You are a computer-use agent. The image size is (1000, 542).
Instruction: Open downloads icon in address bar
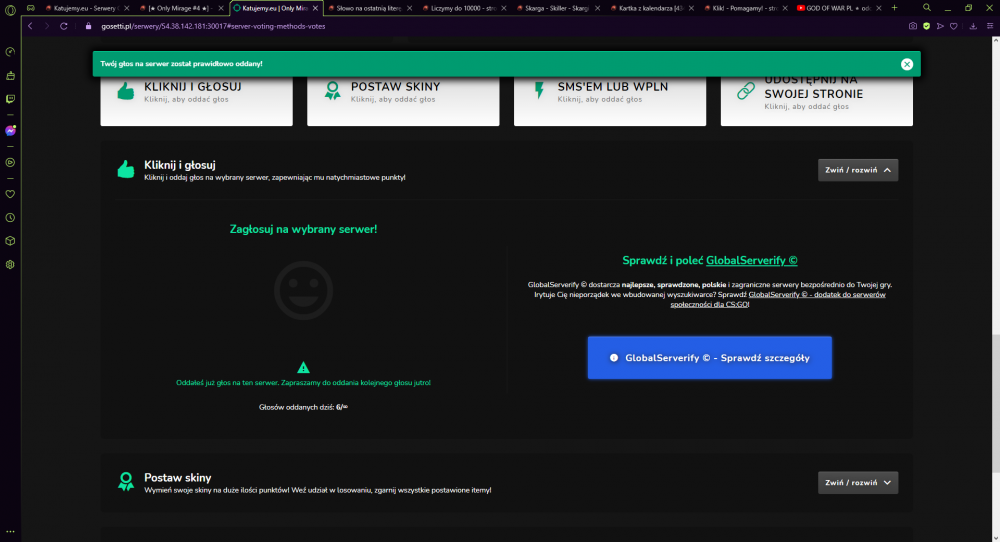(973, 26)
